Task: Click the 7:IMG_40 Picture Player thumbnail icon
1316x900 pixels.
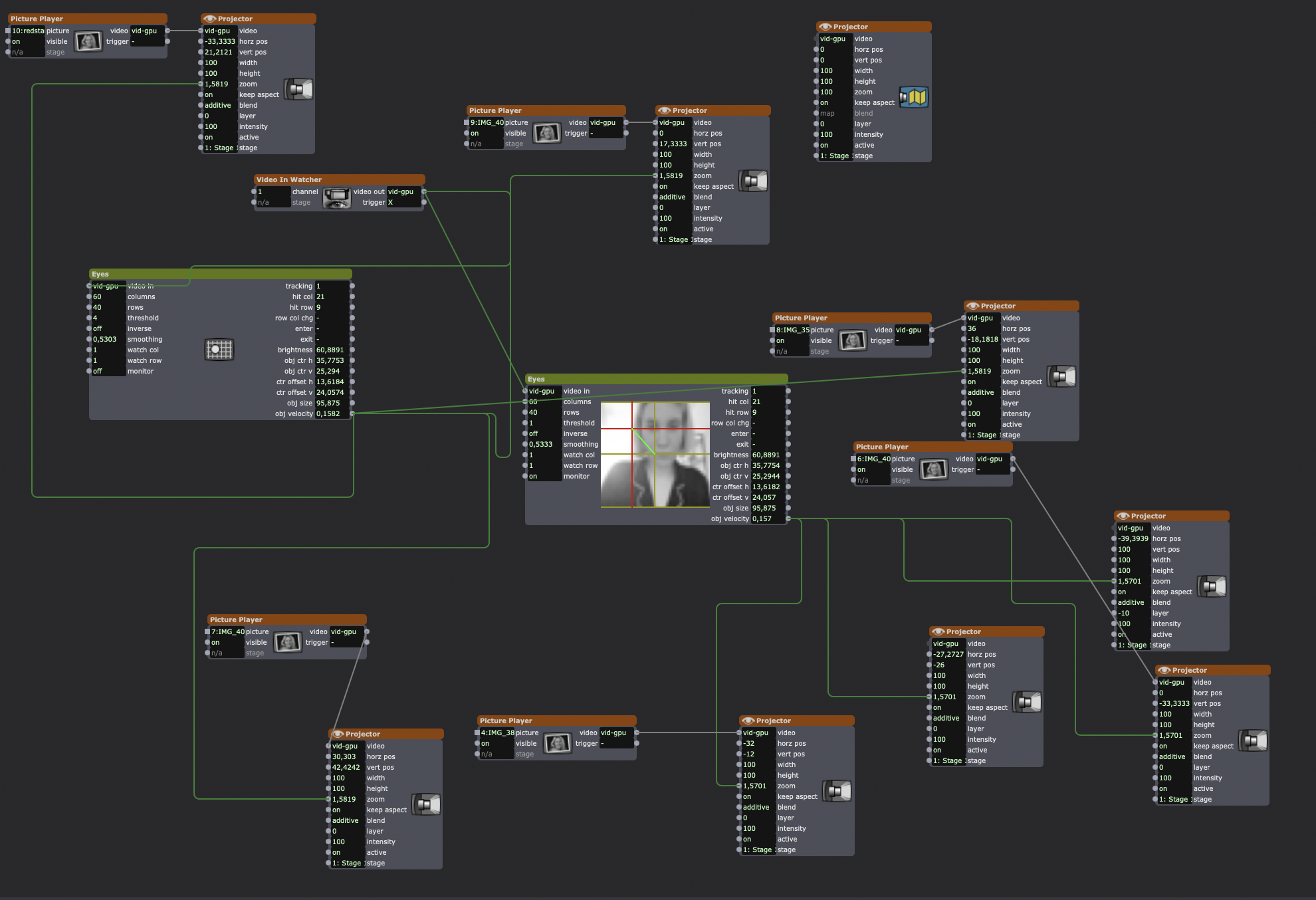Action: (288, 642)
